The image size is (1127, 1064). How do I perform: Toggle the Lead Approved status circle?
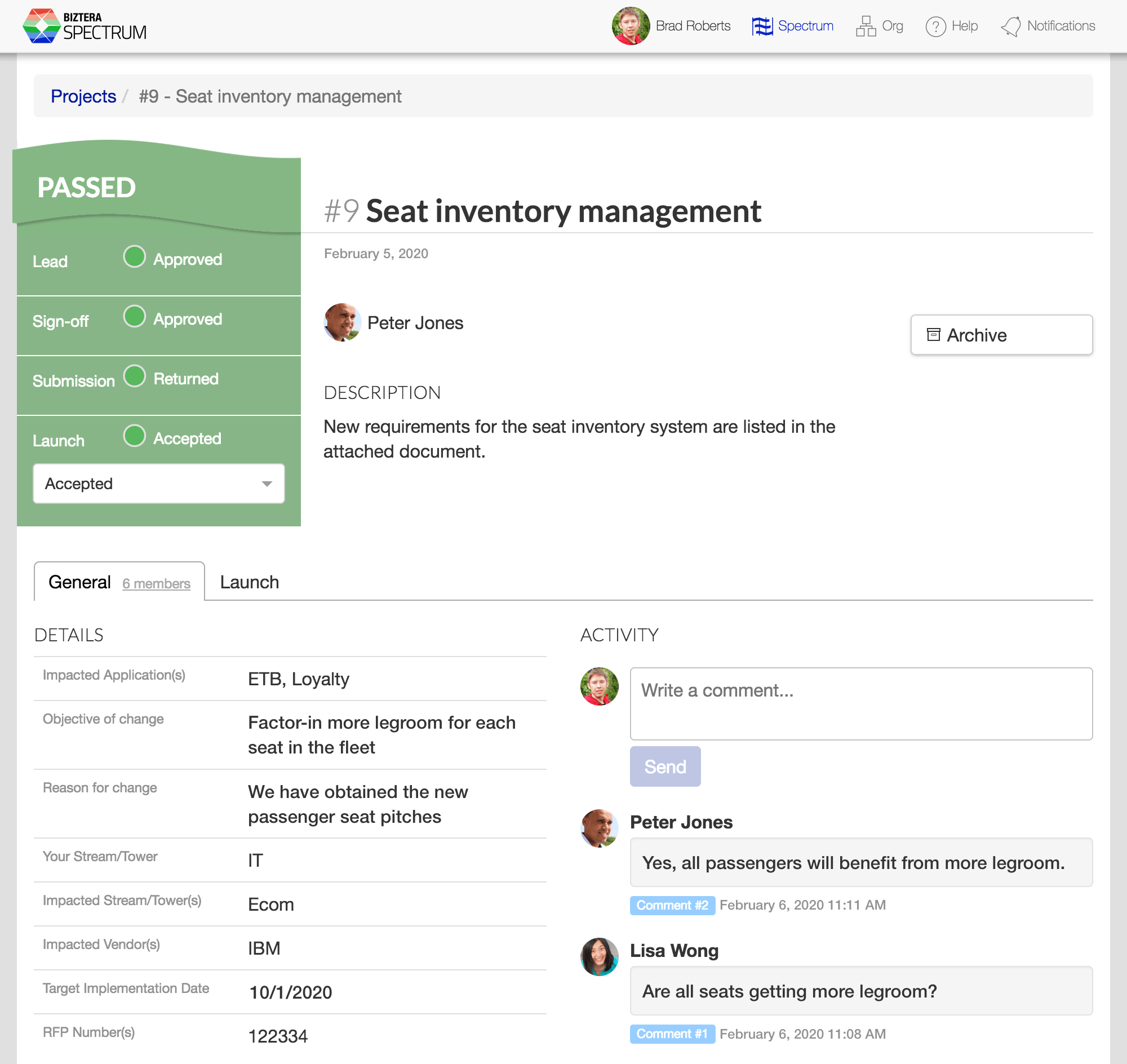(x=134, y=257)
